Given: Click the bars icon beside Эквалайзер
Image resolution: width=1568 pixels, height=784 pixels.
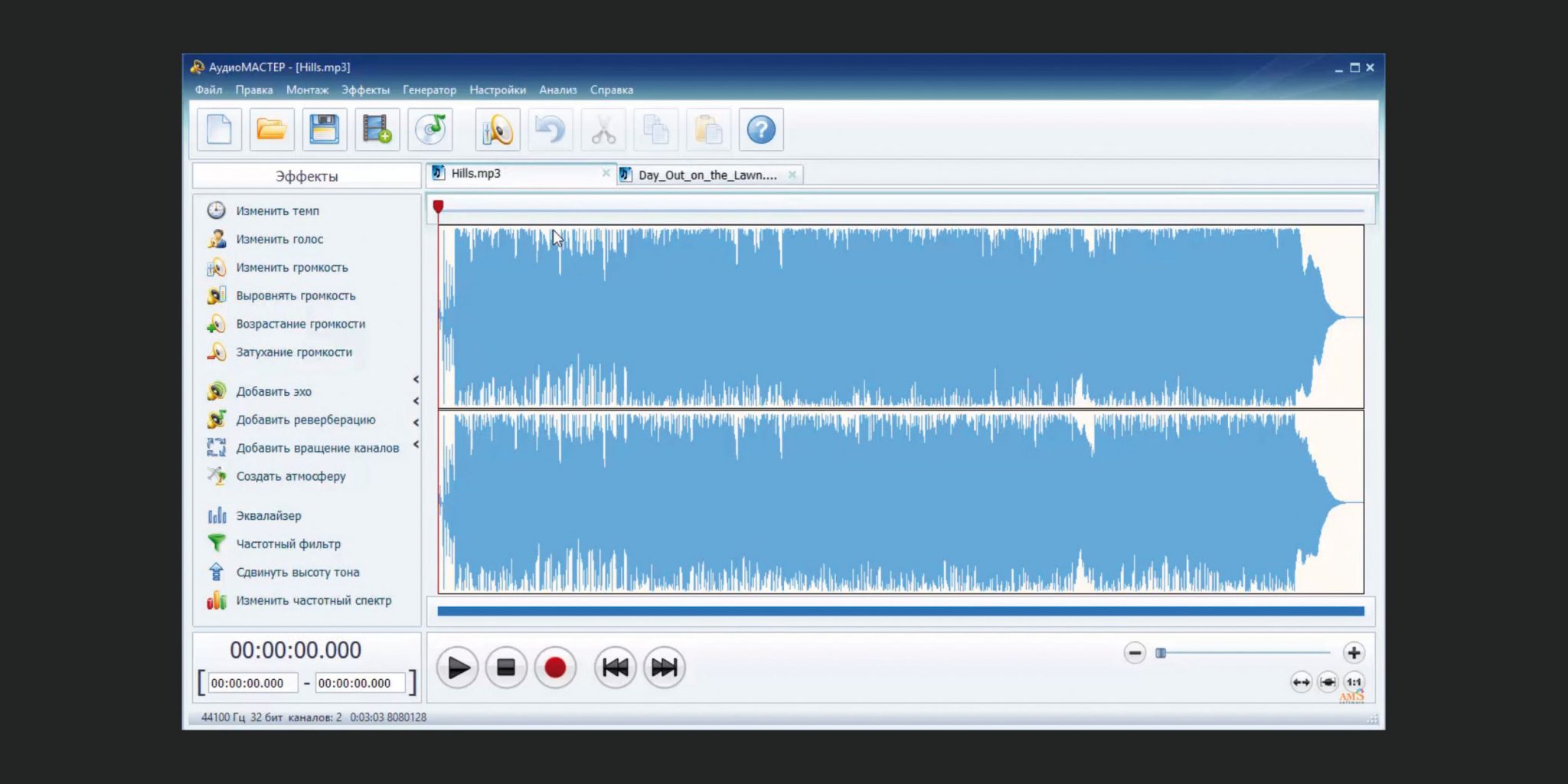Looking at the screenshot, I should 217,515.
